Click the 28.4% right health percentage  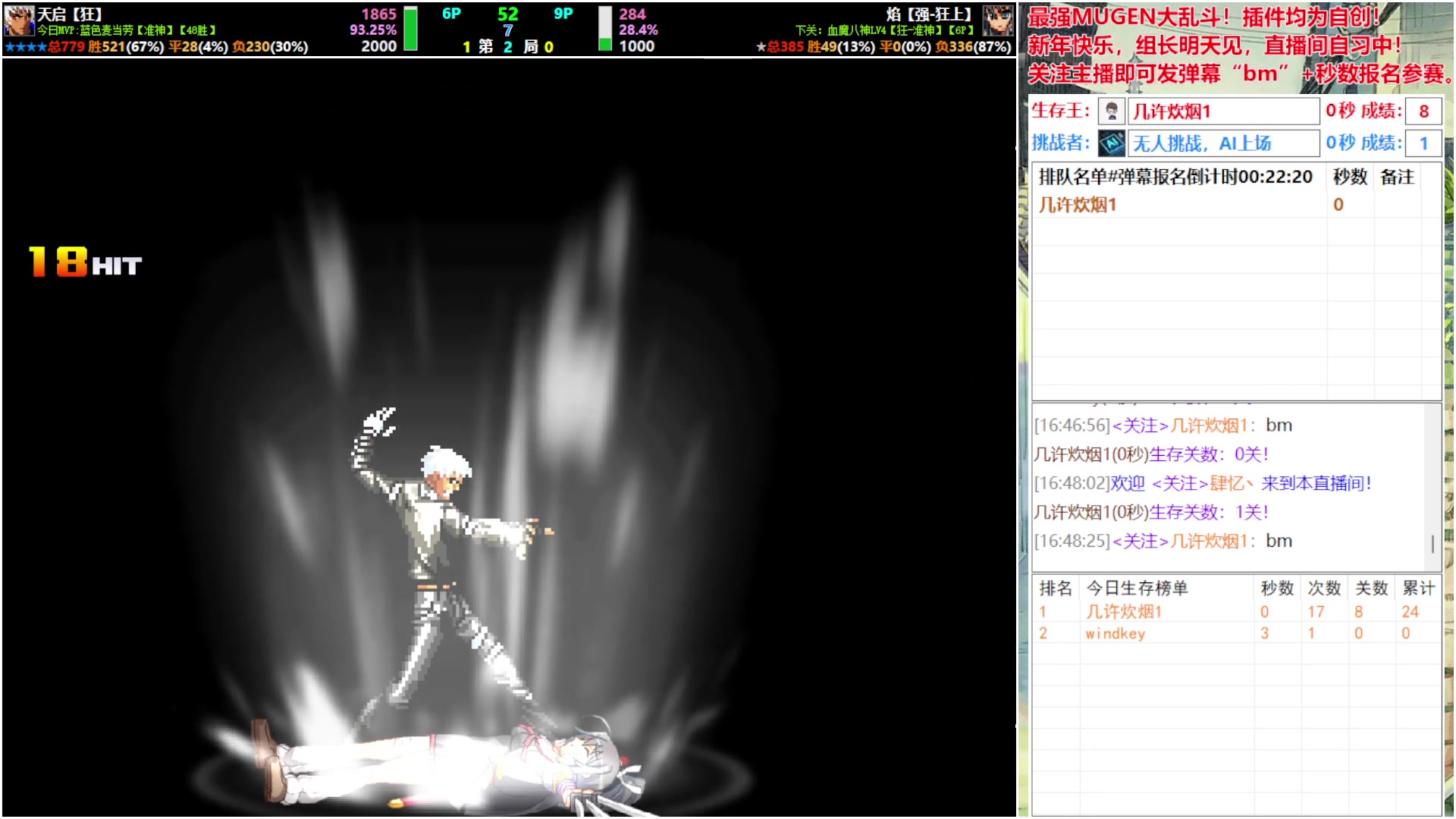click(639, 30)
